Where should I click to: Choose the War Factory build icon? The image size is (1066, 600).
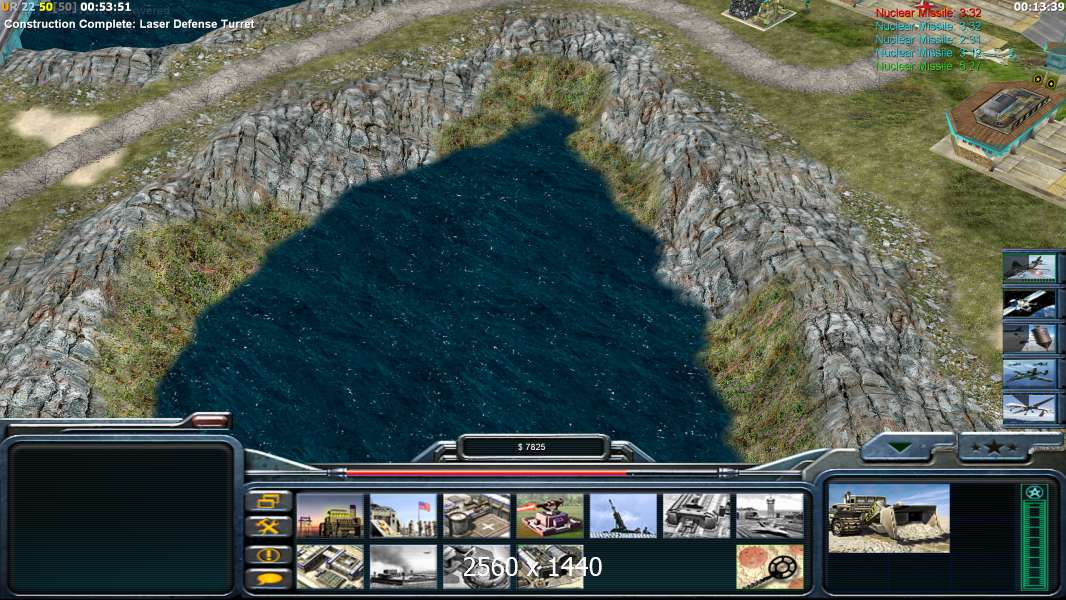(x=697, y=516)
